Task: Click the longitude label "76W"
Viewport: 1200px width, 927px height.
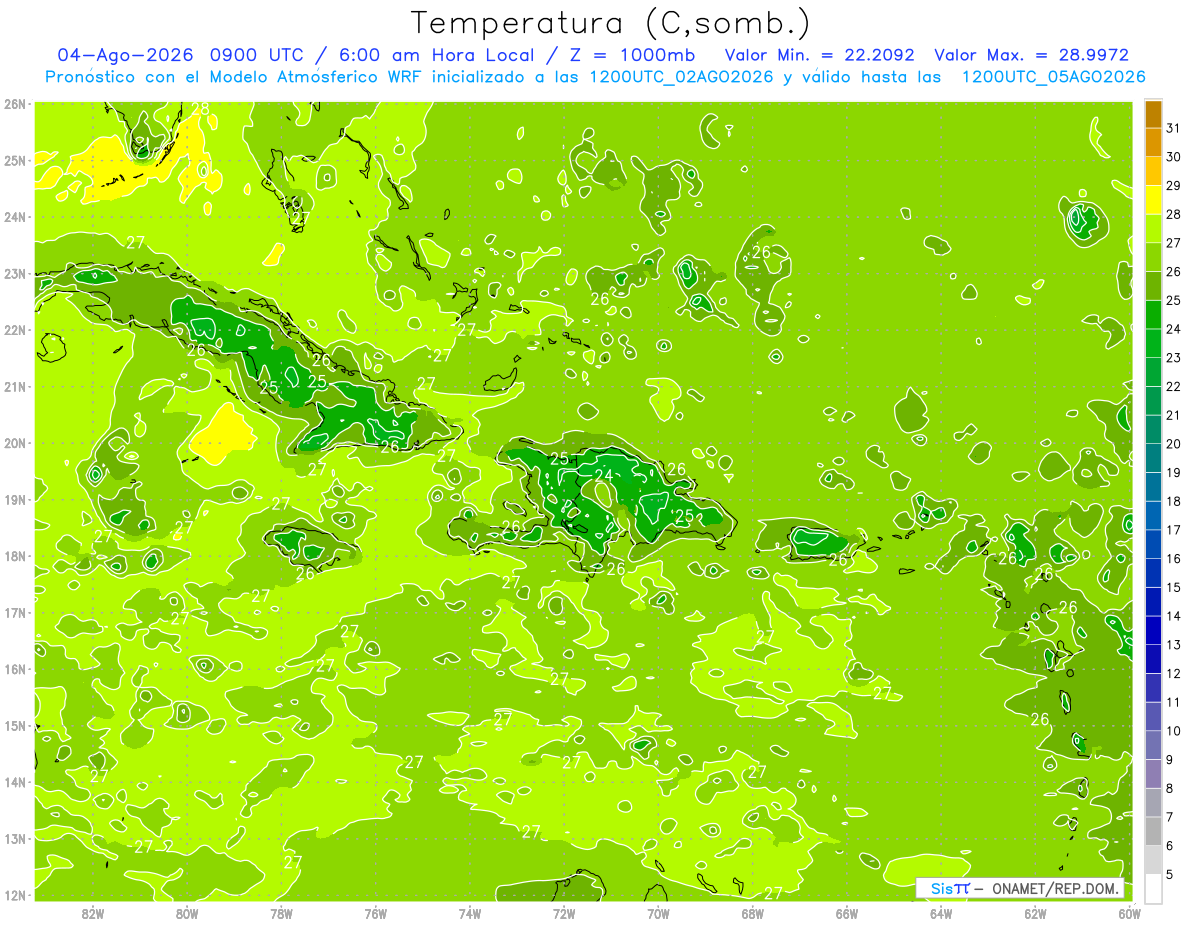Action: 376,914
